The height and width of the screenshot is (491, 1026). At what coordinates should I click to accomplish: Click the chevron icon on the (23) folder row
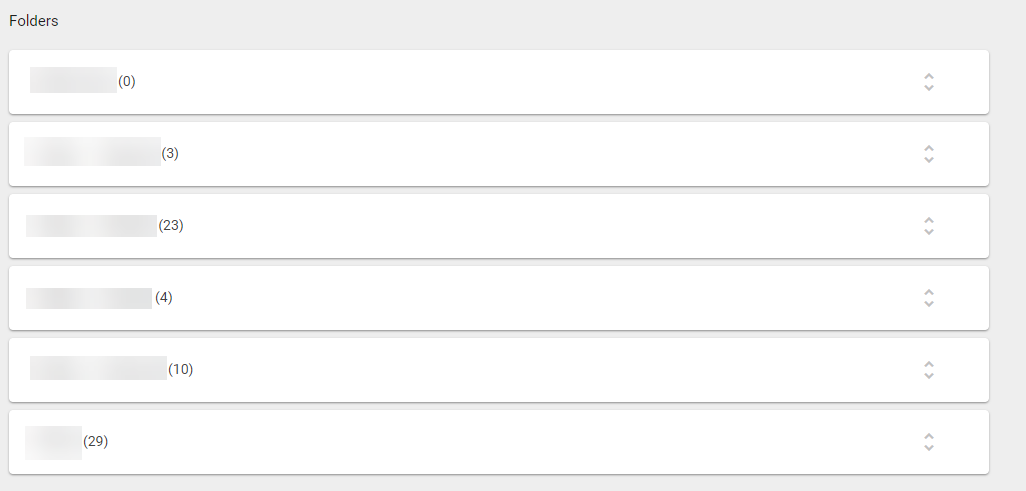[929, 226]
